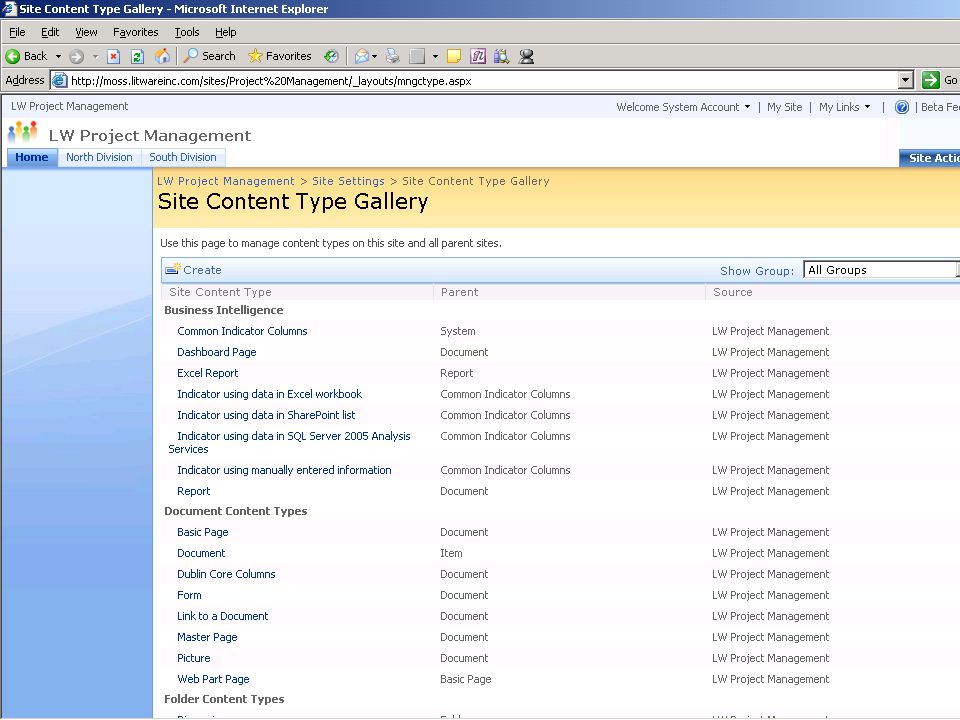Open the Link to a Document content type

[x=222, y=616]
